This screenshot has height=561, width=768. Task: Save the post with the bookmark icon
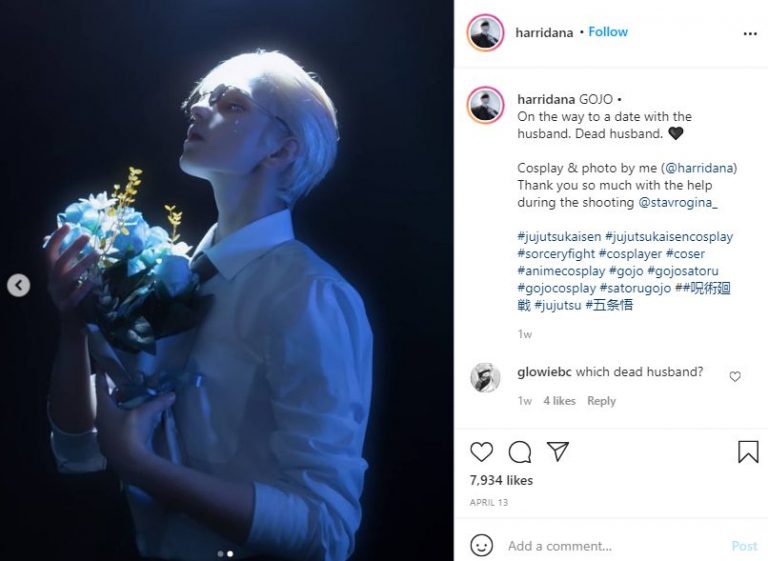[748, 451]
